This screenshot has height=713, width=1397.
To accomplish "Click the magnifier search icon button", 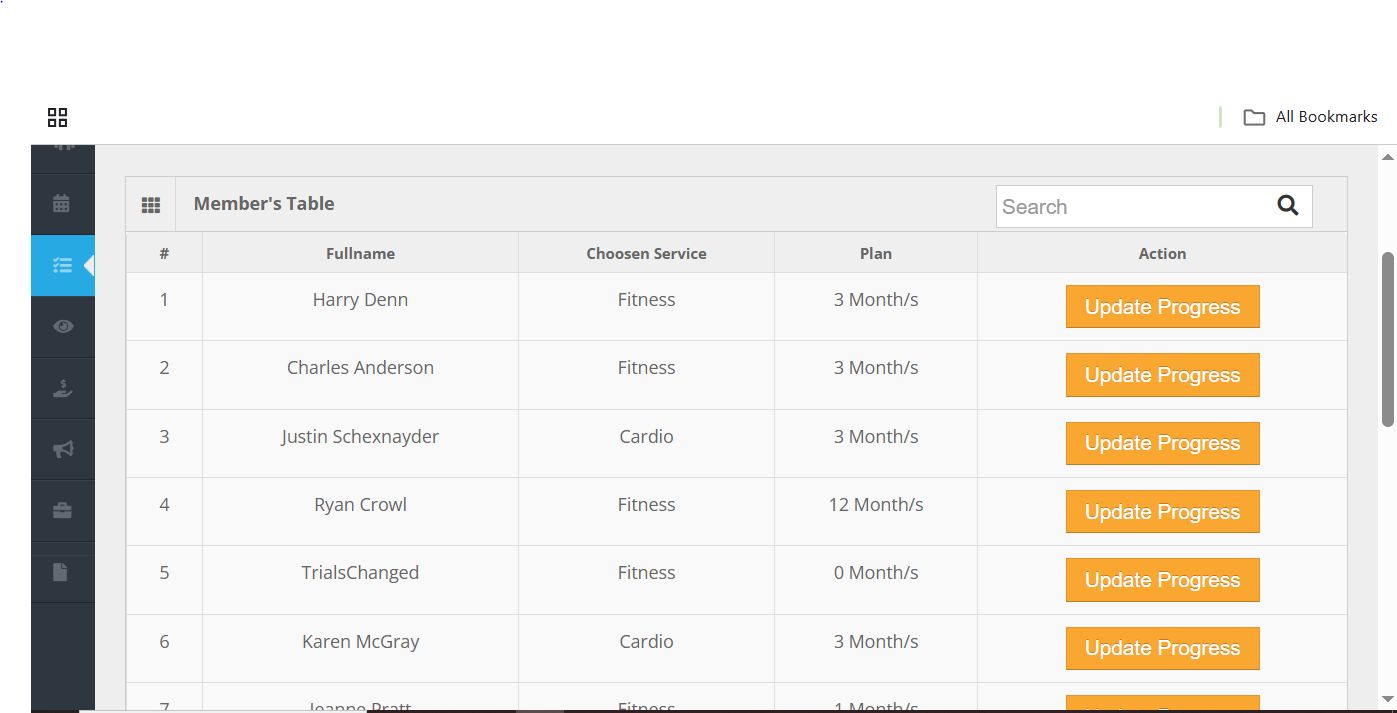I will [1287, 206].
